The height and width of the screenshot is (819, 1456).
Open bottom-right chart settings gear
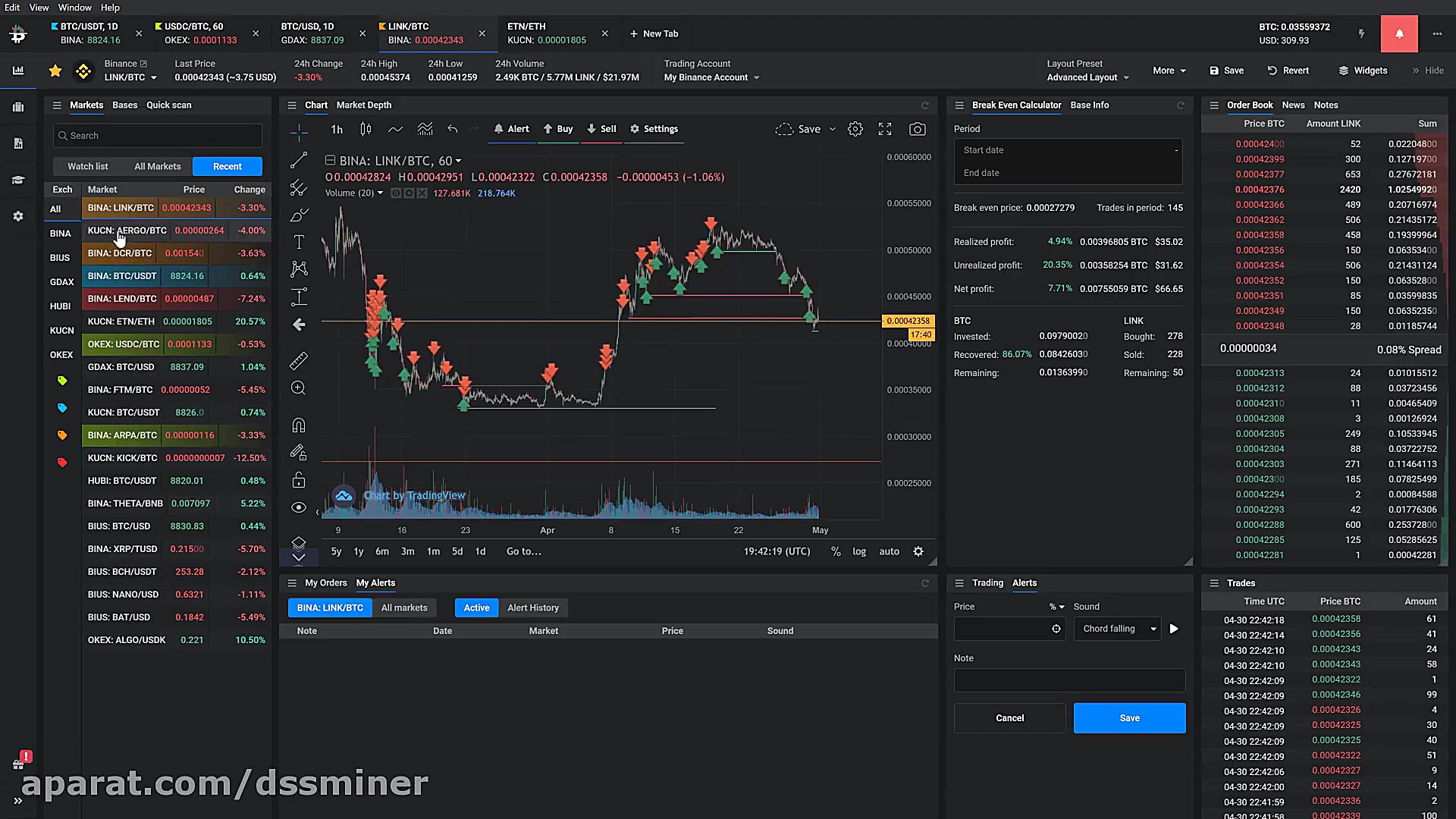[x=918, y=551]
